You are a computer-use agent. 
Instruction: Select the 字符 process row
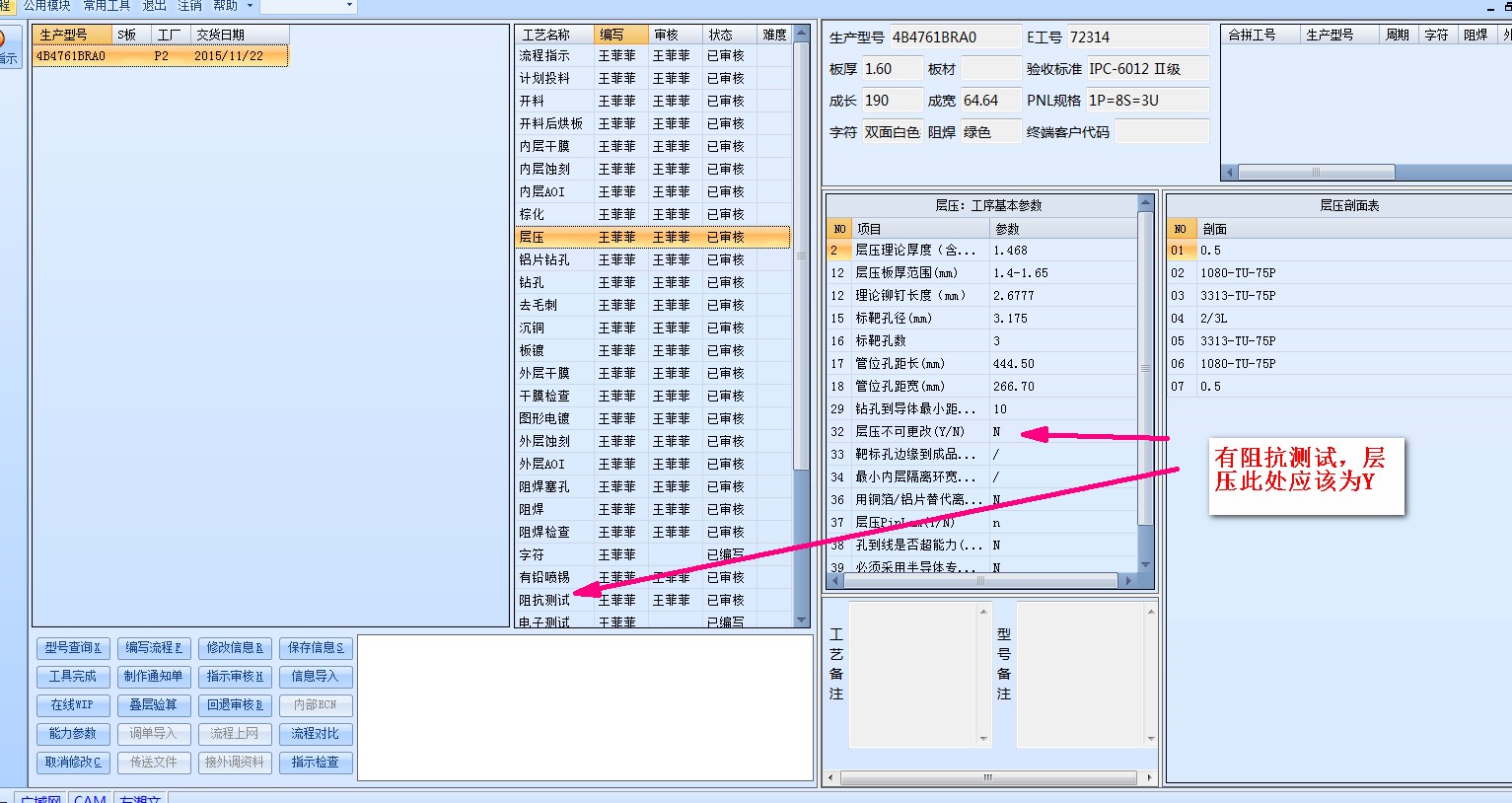(x=653, y=554)
